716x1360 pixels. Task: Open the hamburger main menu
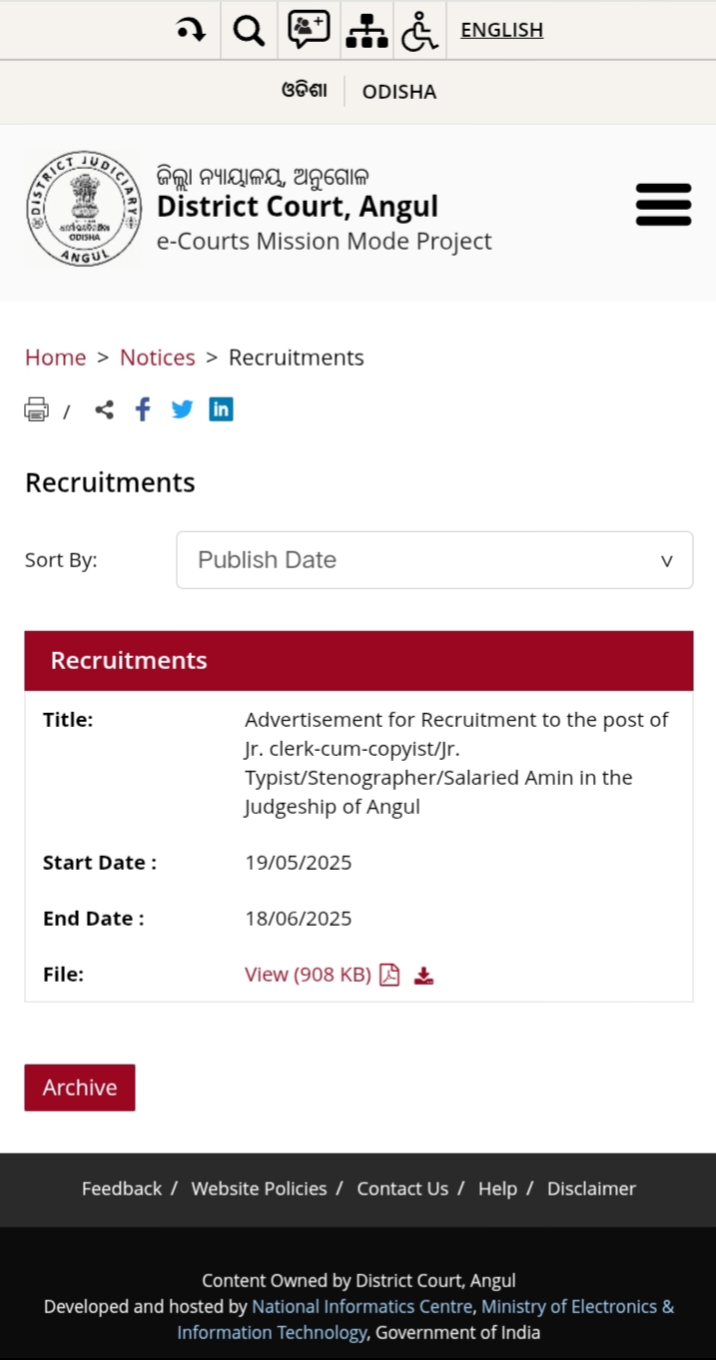[663, 205]
